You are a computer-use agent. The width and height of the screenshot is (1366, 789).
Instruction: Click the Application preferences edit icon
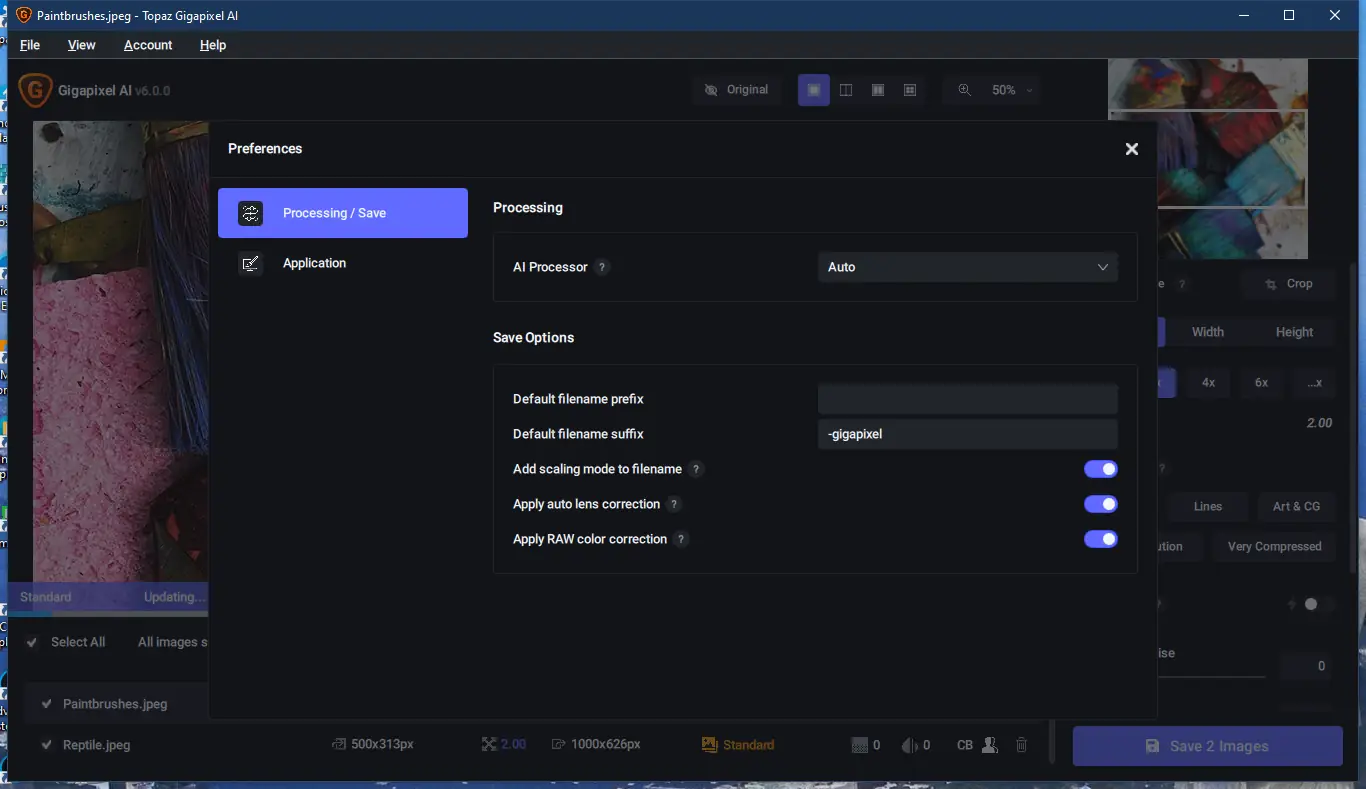click(x=250, y=263)
